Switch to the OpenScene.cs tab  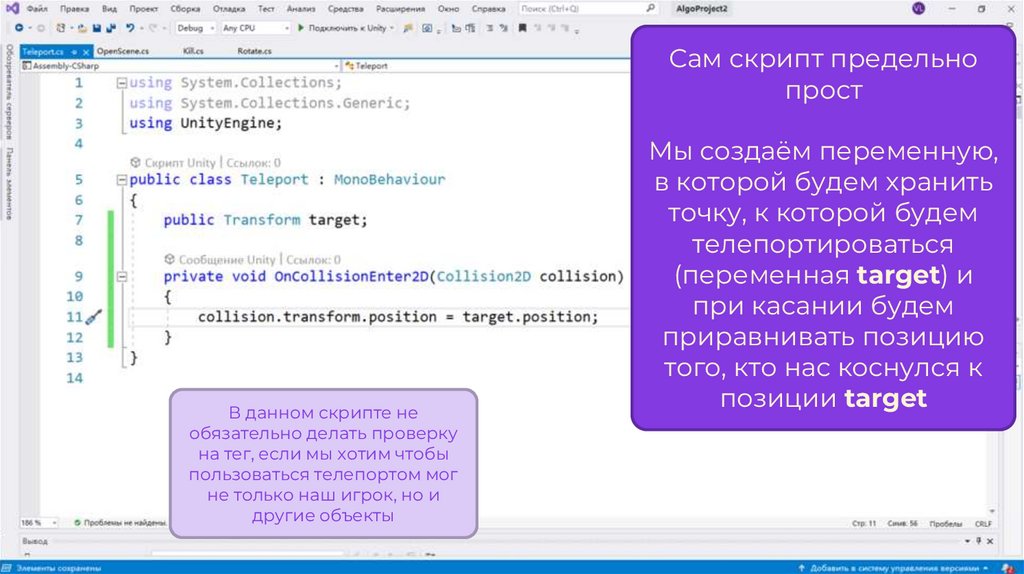(122, 50)
